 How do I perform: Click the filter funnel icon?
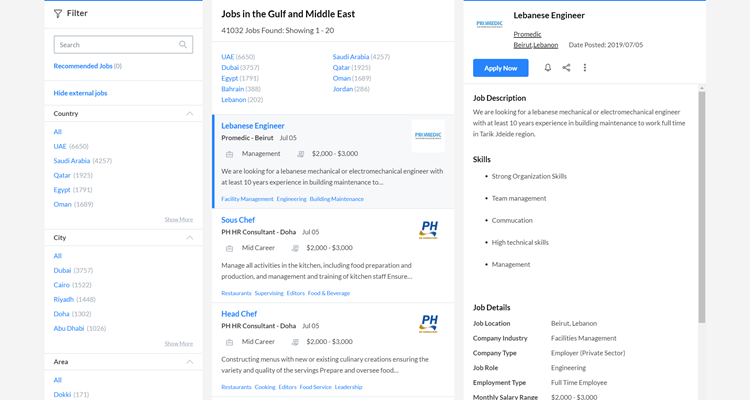[58, 14]
